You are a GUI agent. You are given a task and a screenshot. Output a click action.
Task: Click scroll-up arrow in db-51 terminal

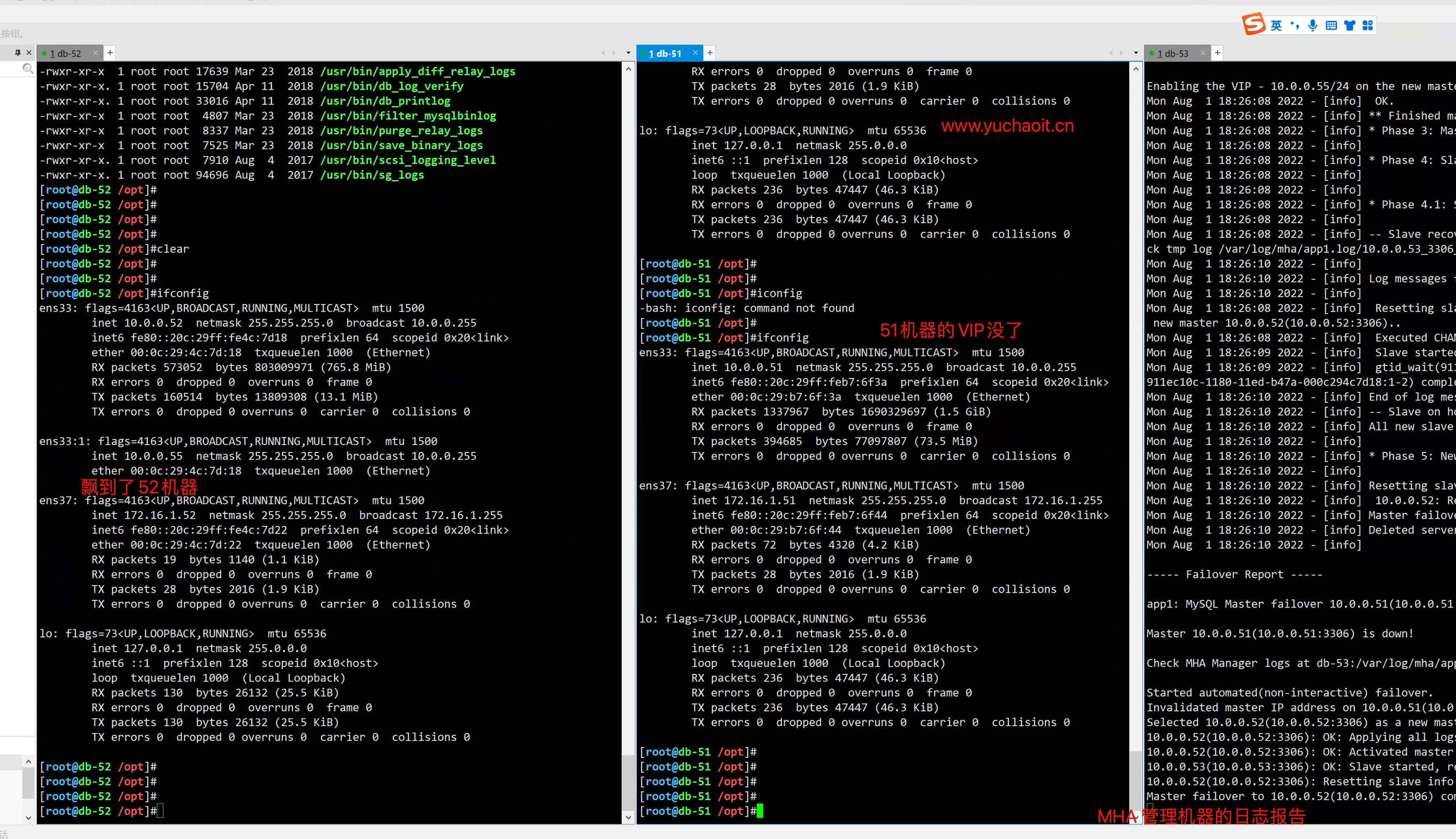point(1136,69)
